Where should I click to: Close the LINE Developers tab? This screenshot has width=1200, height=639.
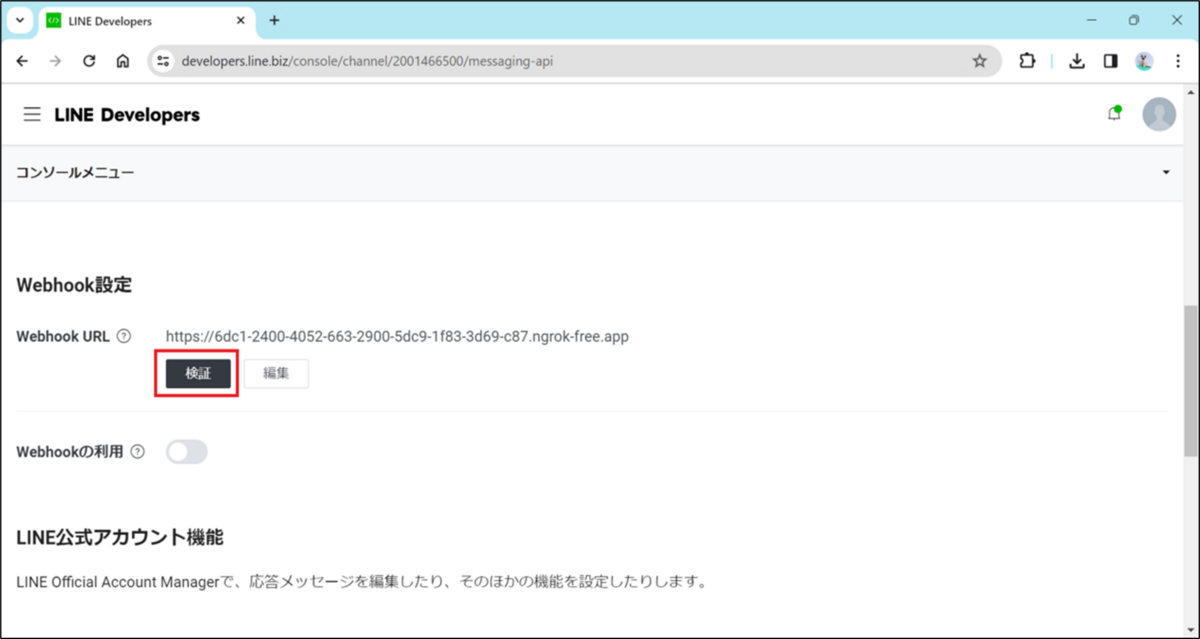click(x=241, y=20)
